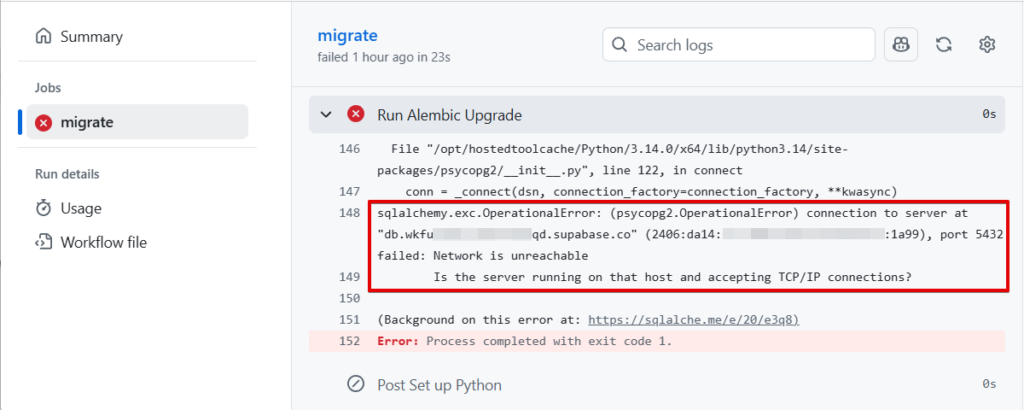This screenshot has height=410, width=1024.
Task: Click the skipped icon beside Post Set up Python
Action: [355, 385]
